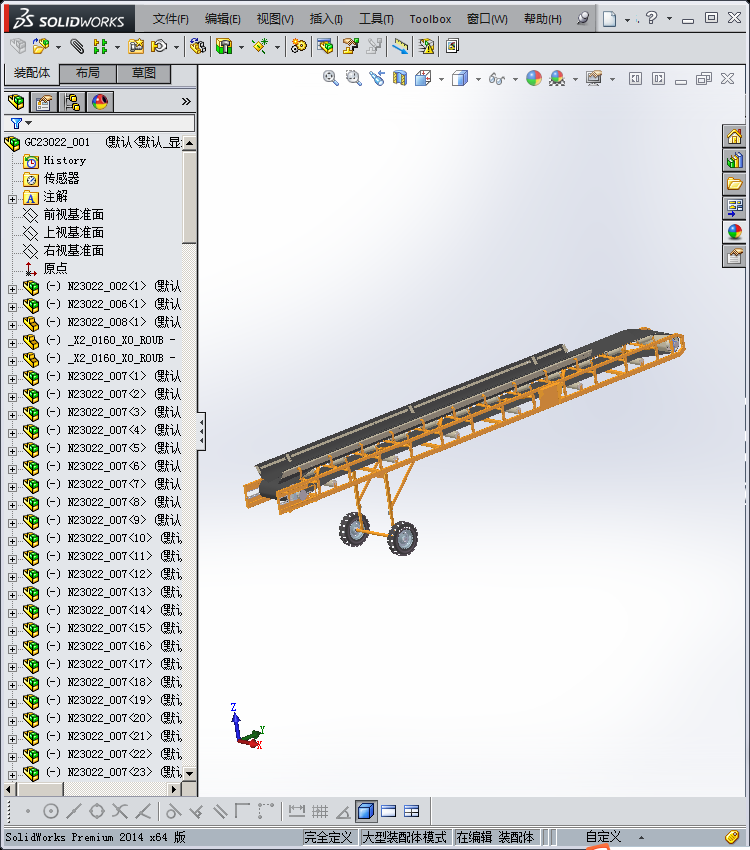This screenshot has width=750, height=850.
Task: Toggle grid display icon in sketch toolbar
Action: (320, 812)
